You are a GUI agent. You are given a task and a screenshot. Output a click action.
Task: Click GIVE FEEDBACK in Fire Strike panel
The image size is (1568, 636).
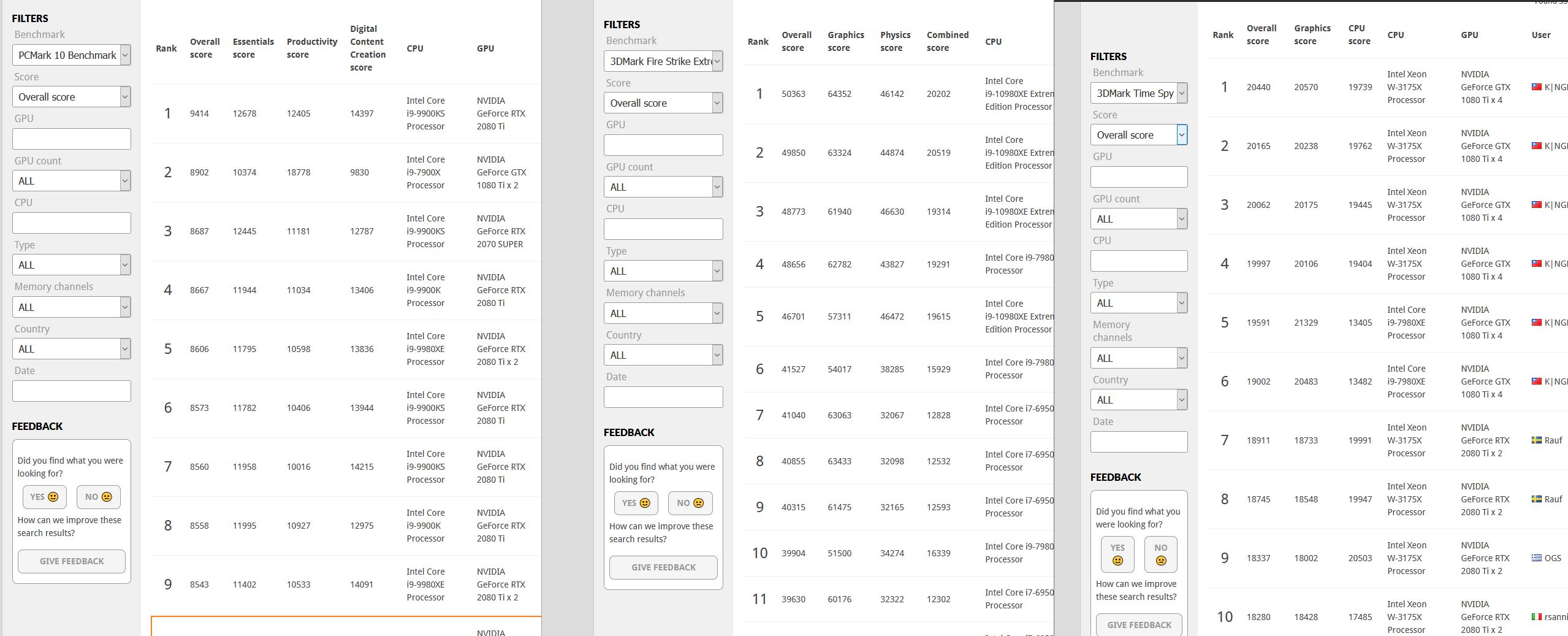pyautogui.click(x=663, y=567)
